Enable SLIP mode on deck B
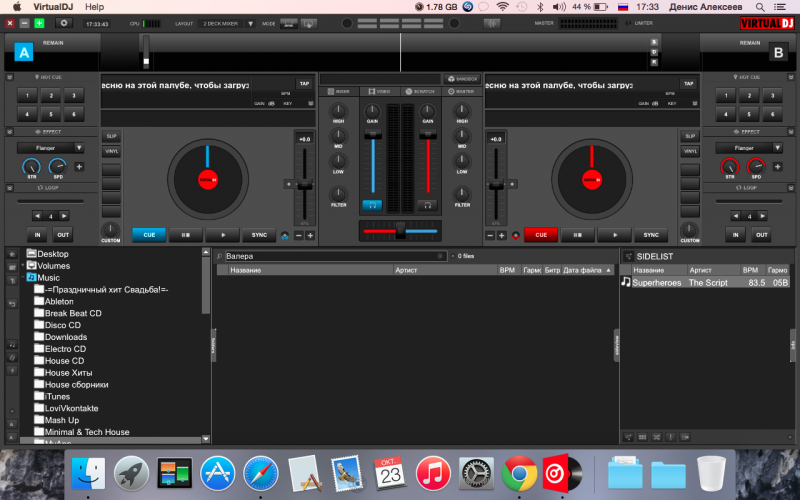 (x=690, y=136)
